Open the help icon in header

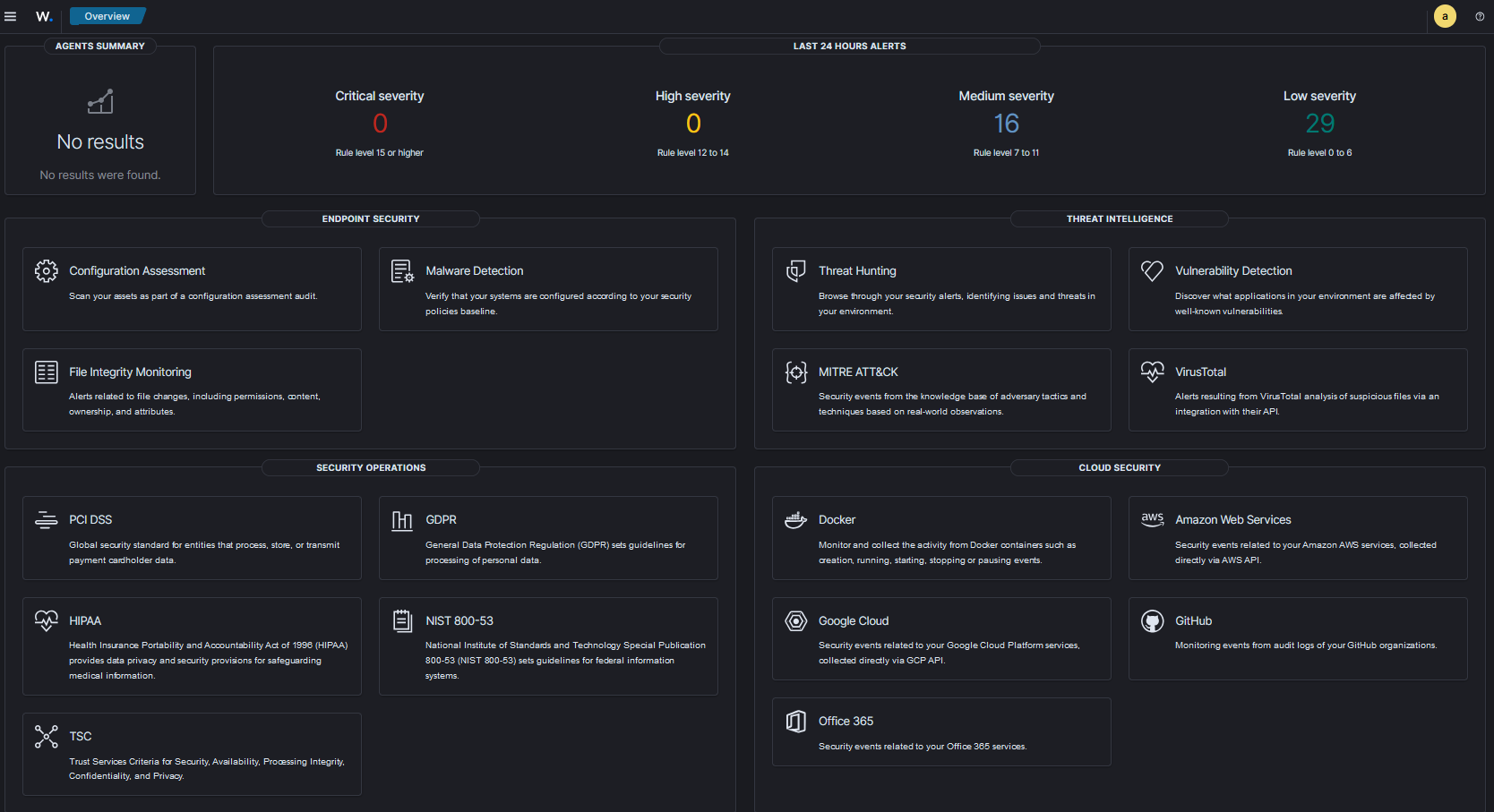[x=1480, y=16]
